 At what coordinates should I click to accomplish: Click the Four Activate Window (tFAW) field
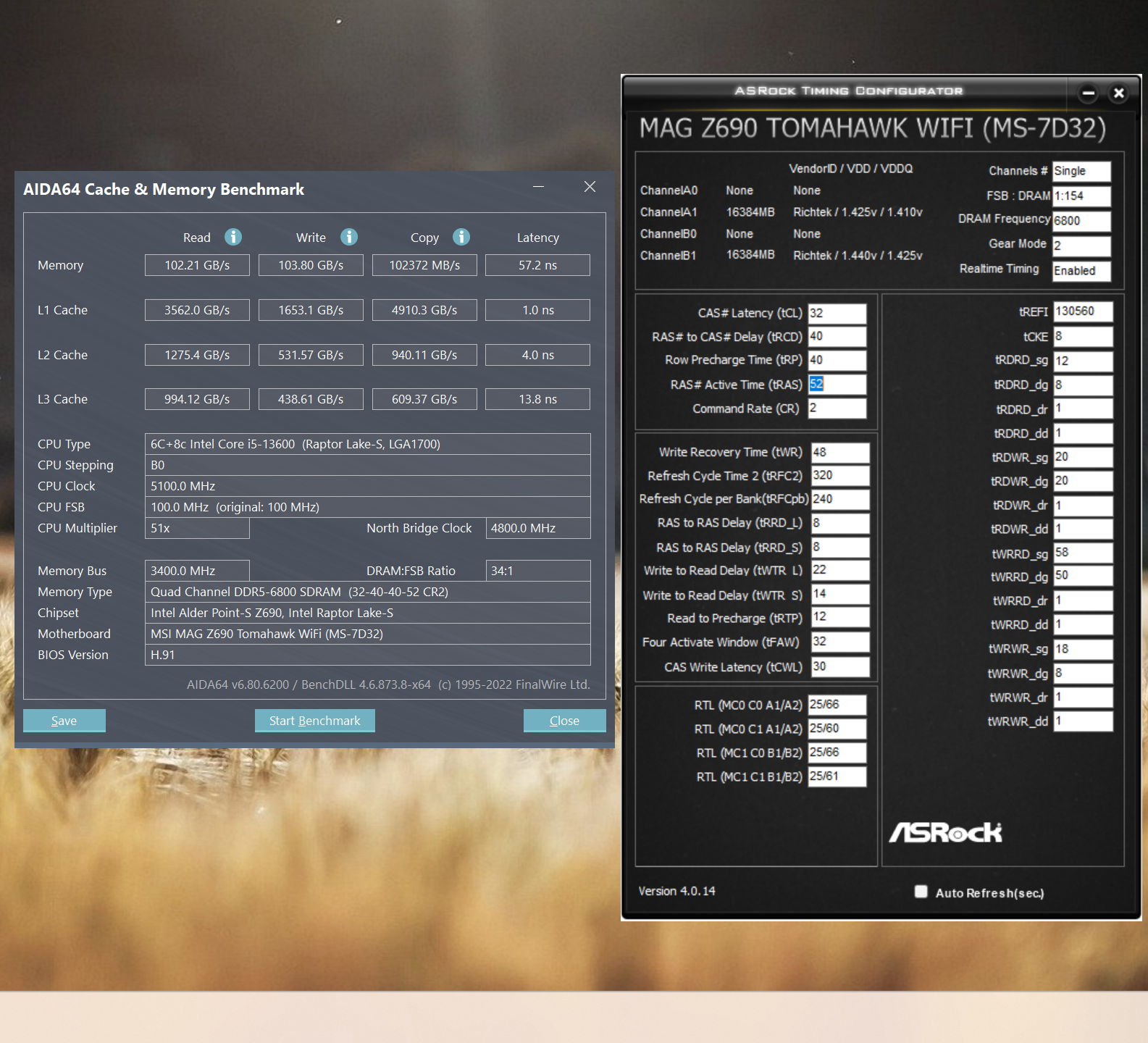tap(840, 642)
